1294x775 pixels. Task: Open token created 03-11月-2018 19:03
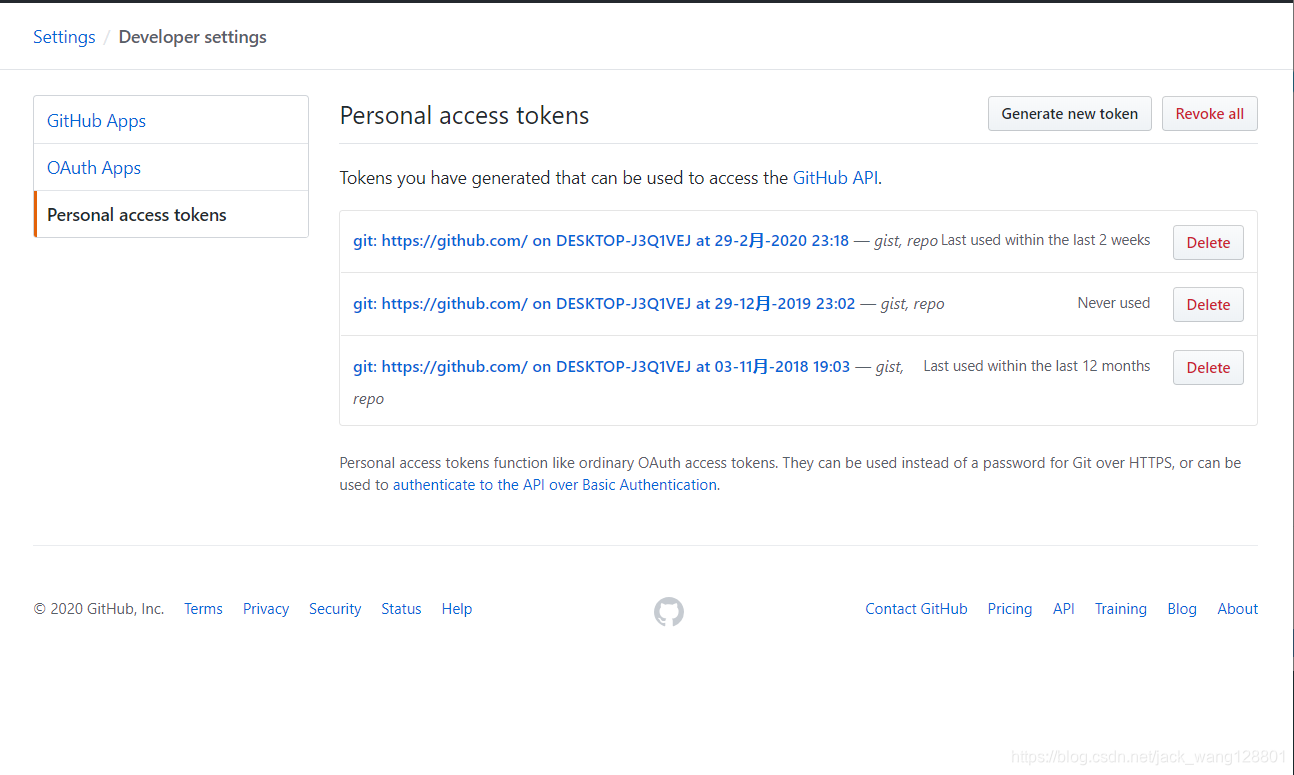pyautogui.click(x=601, y=367)
